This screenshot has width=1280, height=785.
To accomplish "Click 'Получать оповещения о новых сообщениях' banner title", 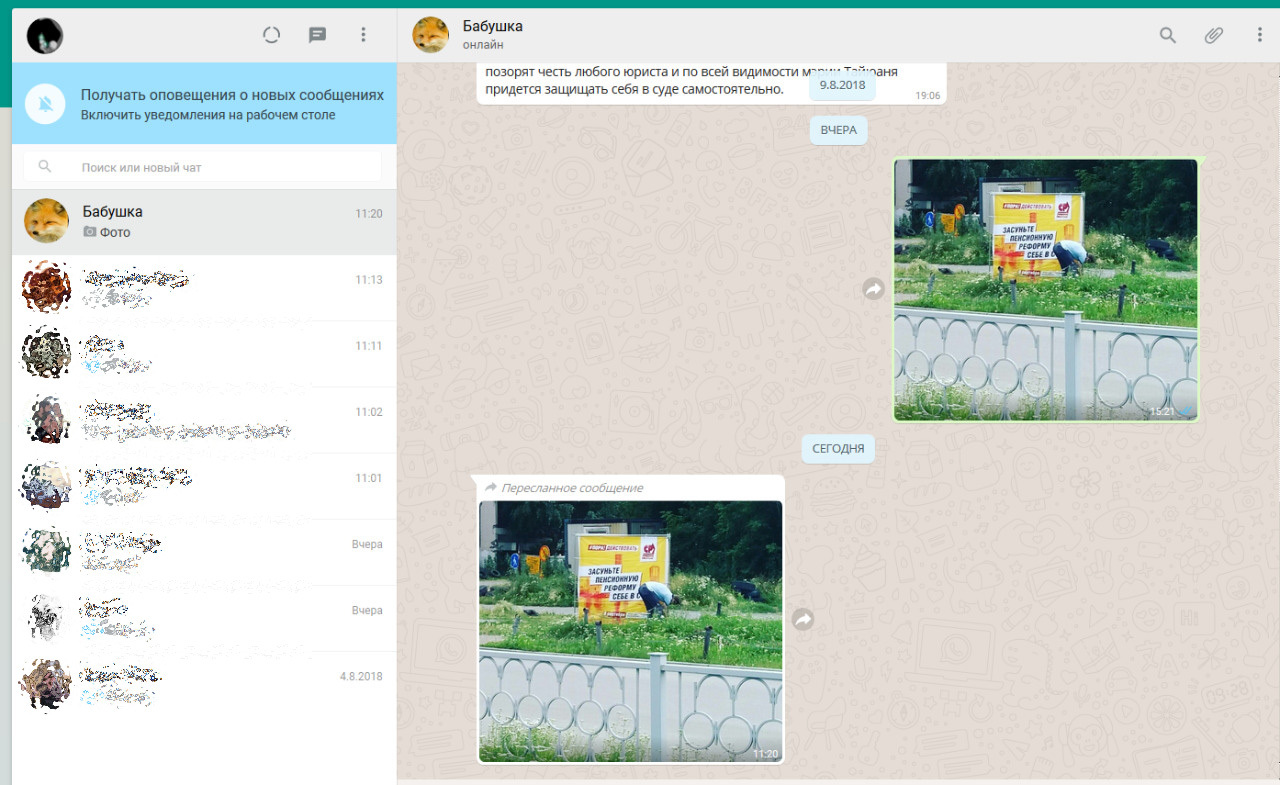I will tap(232, 95).
